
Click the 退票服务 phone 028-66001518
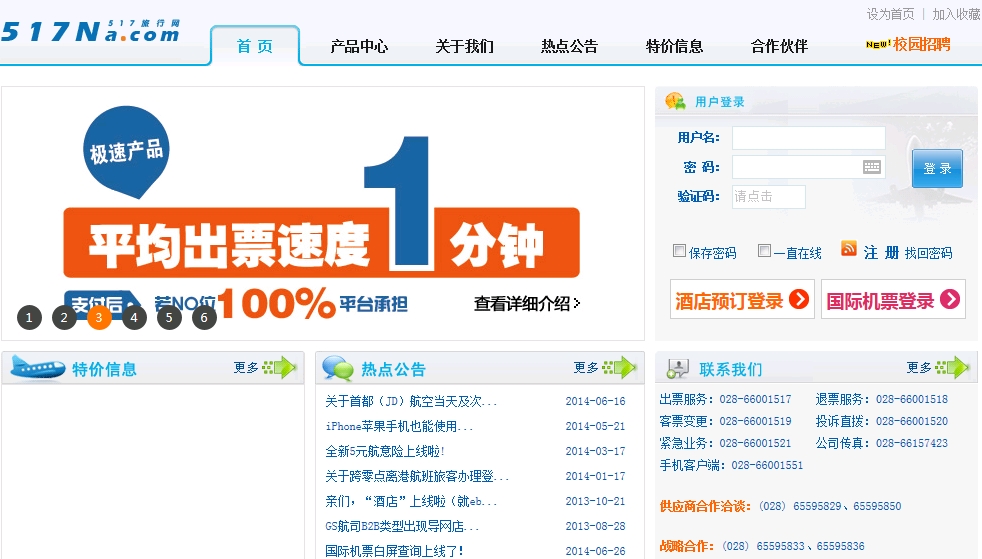[x=912, y=399]
